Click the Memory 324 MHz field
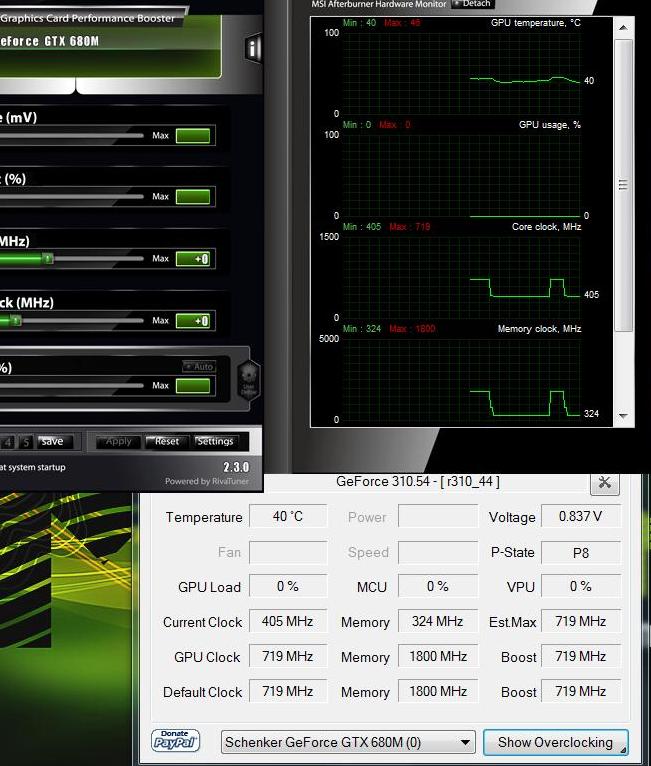651x766 pixels. click(x=438, y=621)
